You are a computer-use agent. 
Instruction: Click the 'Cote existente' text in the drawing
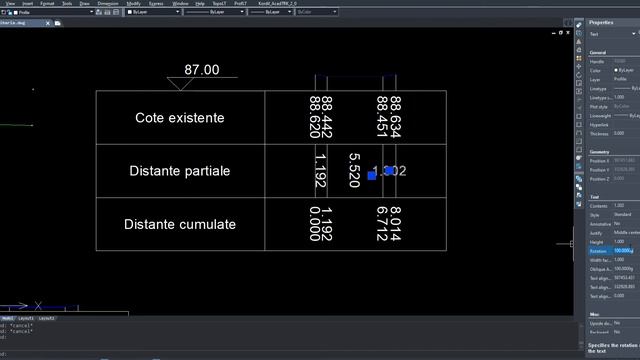point(180,118)
